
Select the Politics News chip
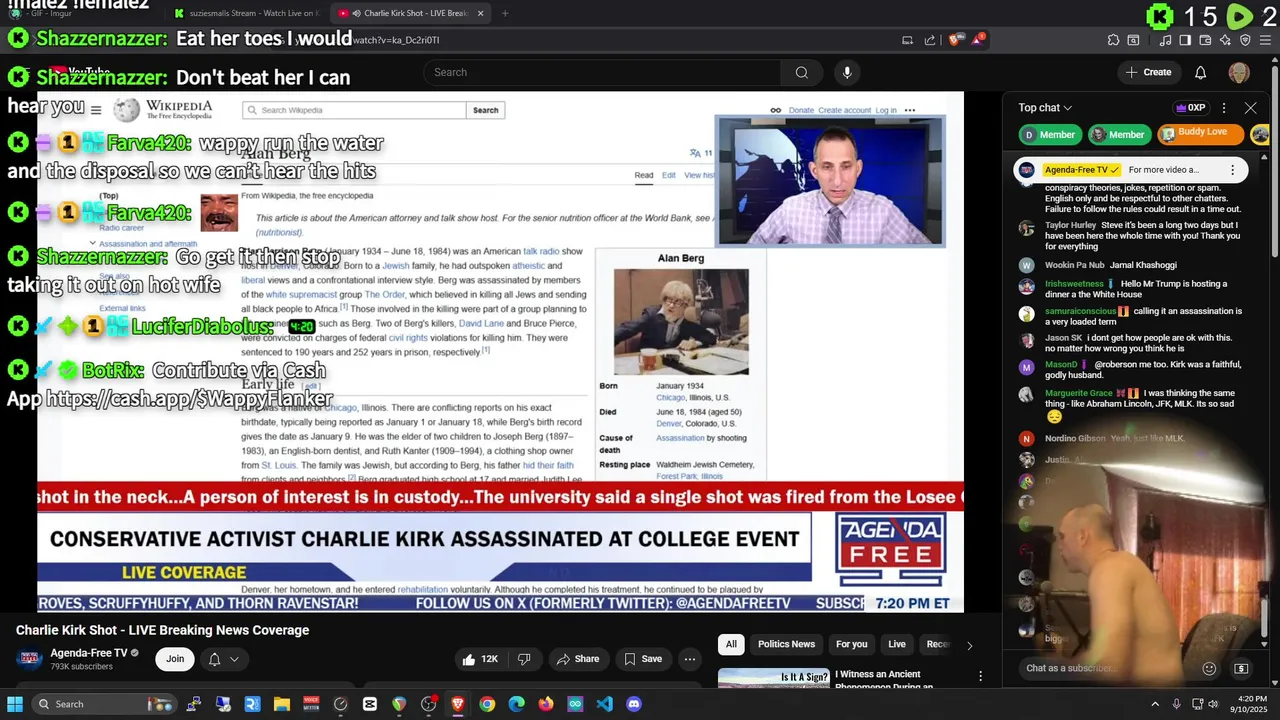786,644
